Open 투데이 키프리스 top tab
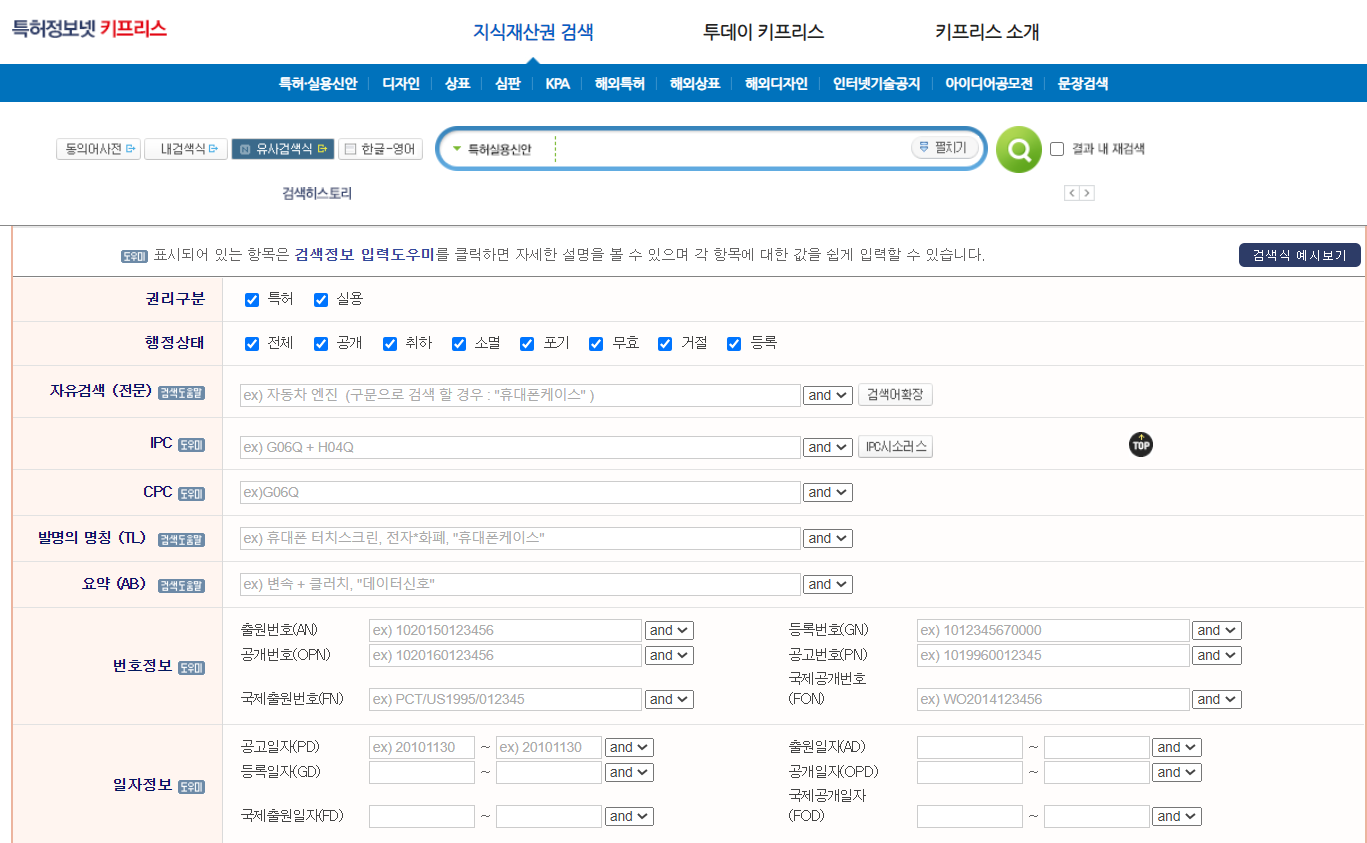Viewport: 1367px width, 843px height. pos(763,32)
